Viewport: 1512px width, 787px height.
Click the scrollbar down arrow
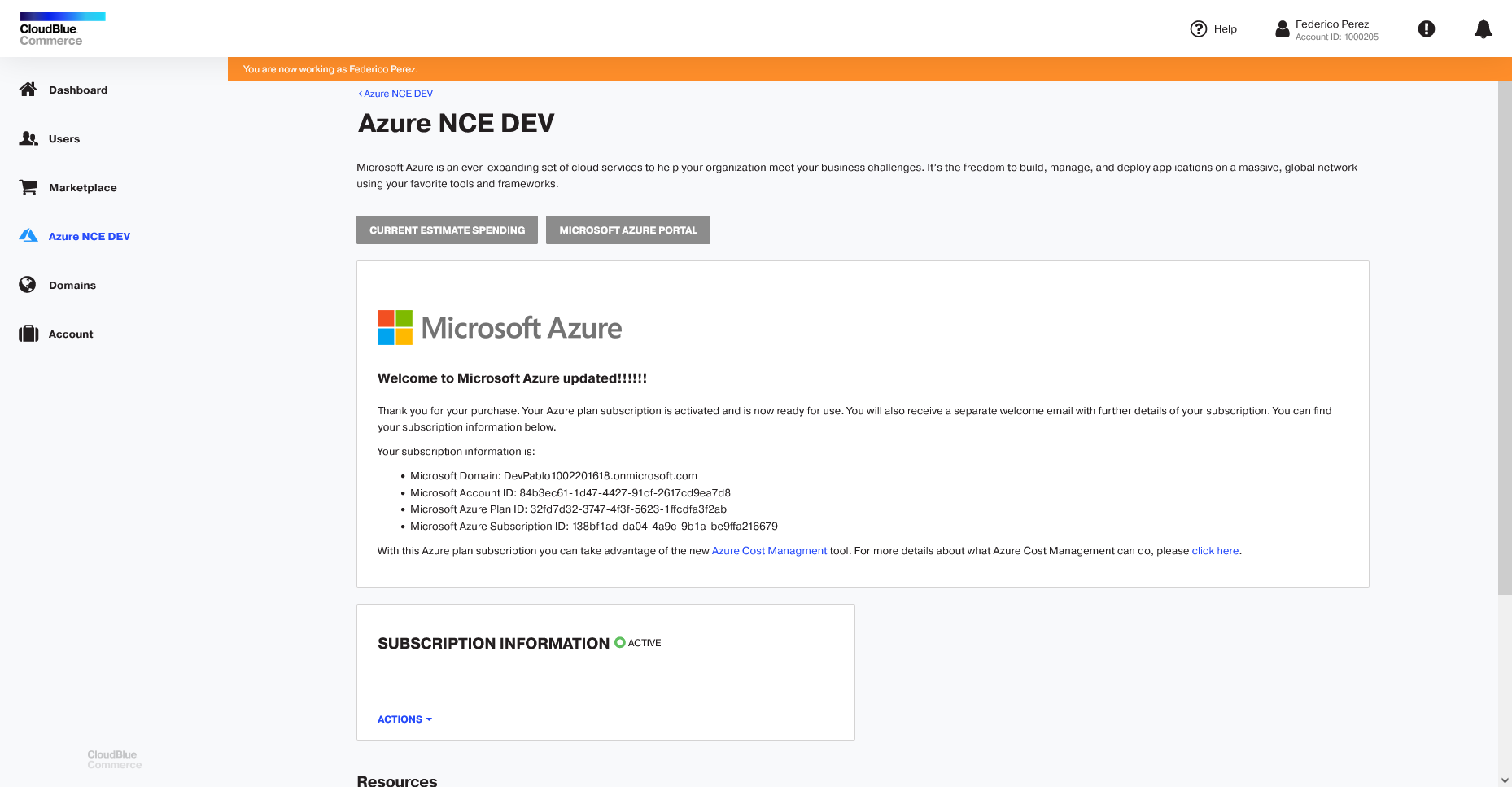coord(1505,780)
